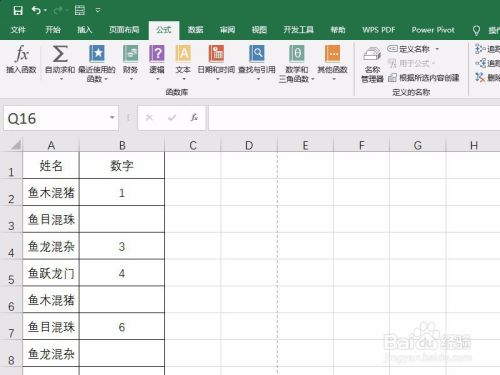The width and height of the screenshot is (500, 375).
Task: Switch to the 帮助 tab
Action: [338, 30]
